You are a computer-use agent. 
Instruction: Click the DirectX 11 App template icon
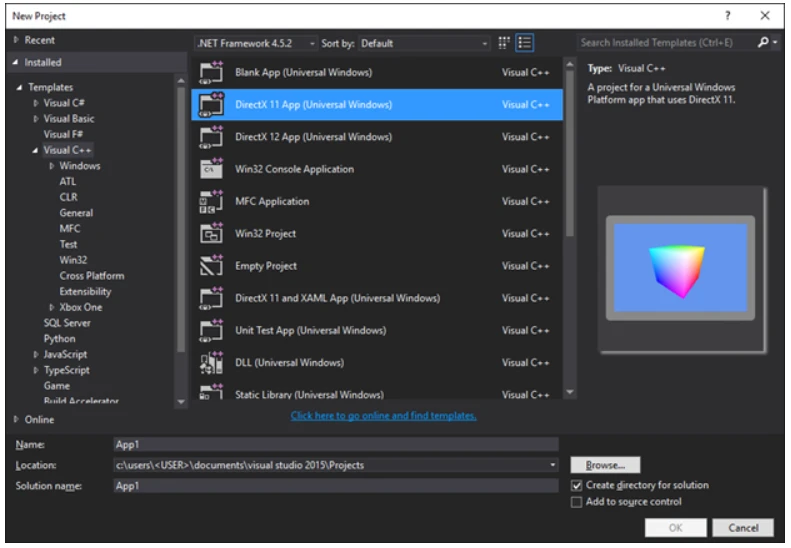tap(211, 105)
